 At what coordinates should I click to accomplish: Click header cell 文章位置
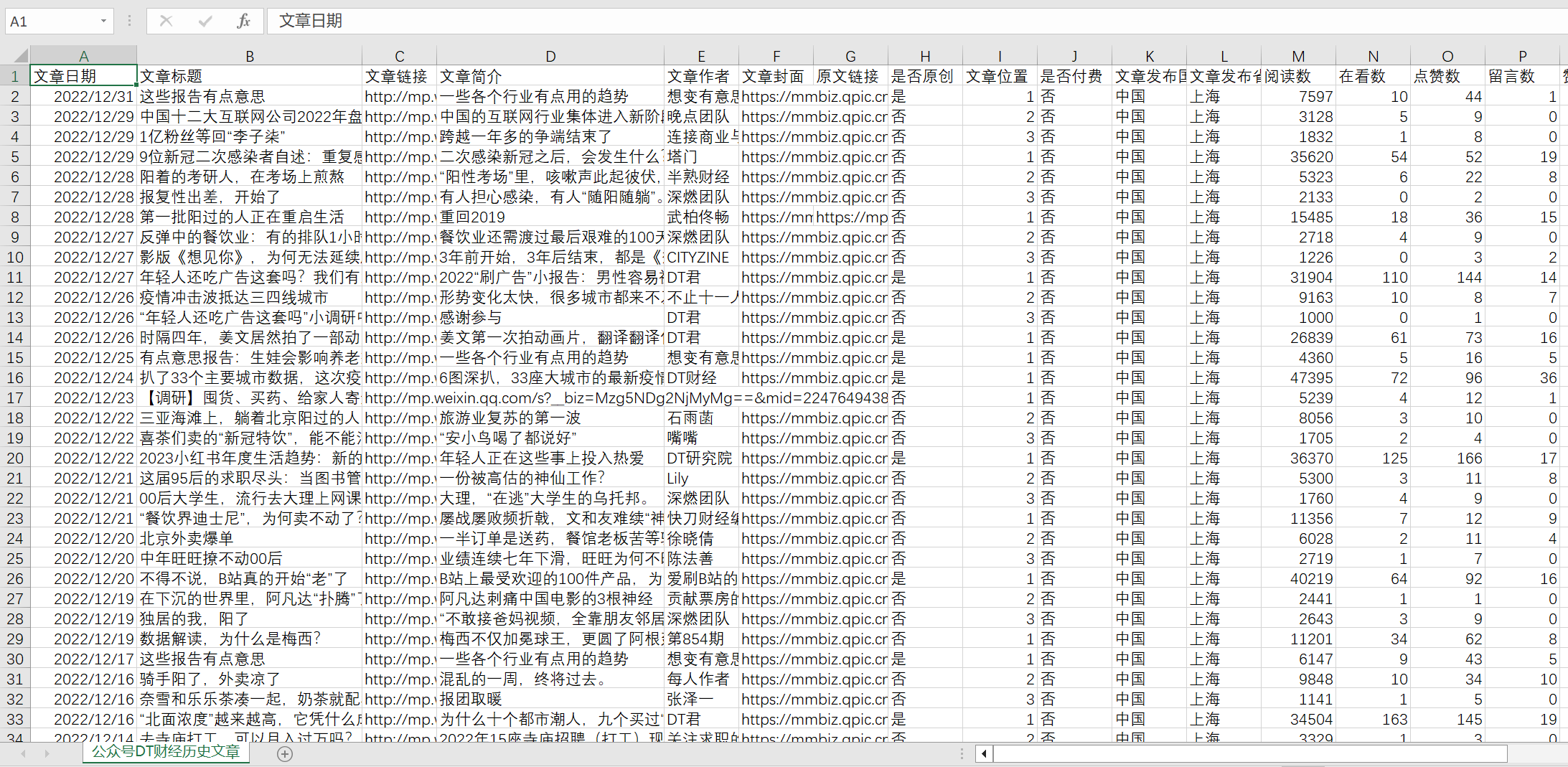1000,76
